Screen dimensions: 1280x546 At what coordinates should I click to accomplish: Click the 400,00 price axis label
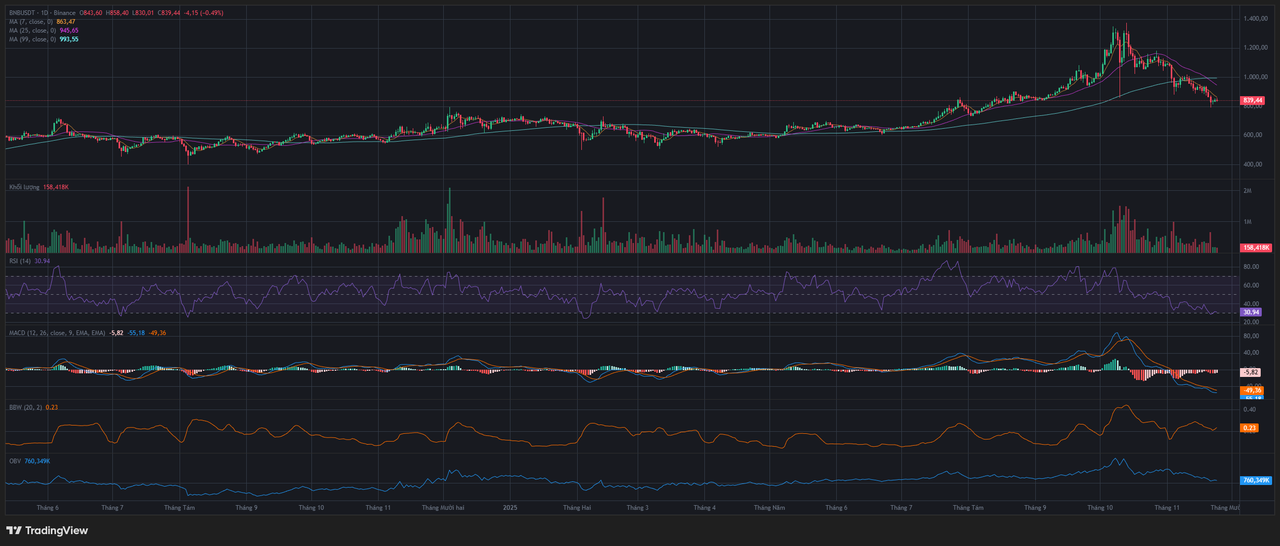point(1253,164)
